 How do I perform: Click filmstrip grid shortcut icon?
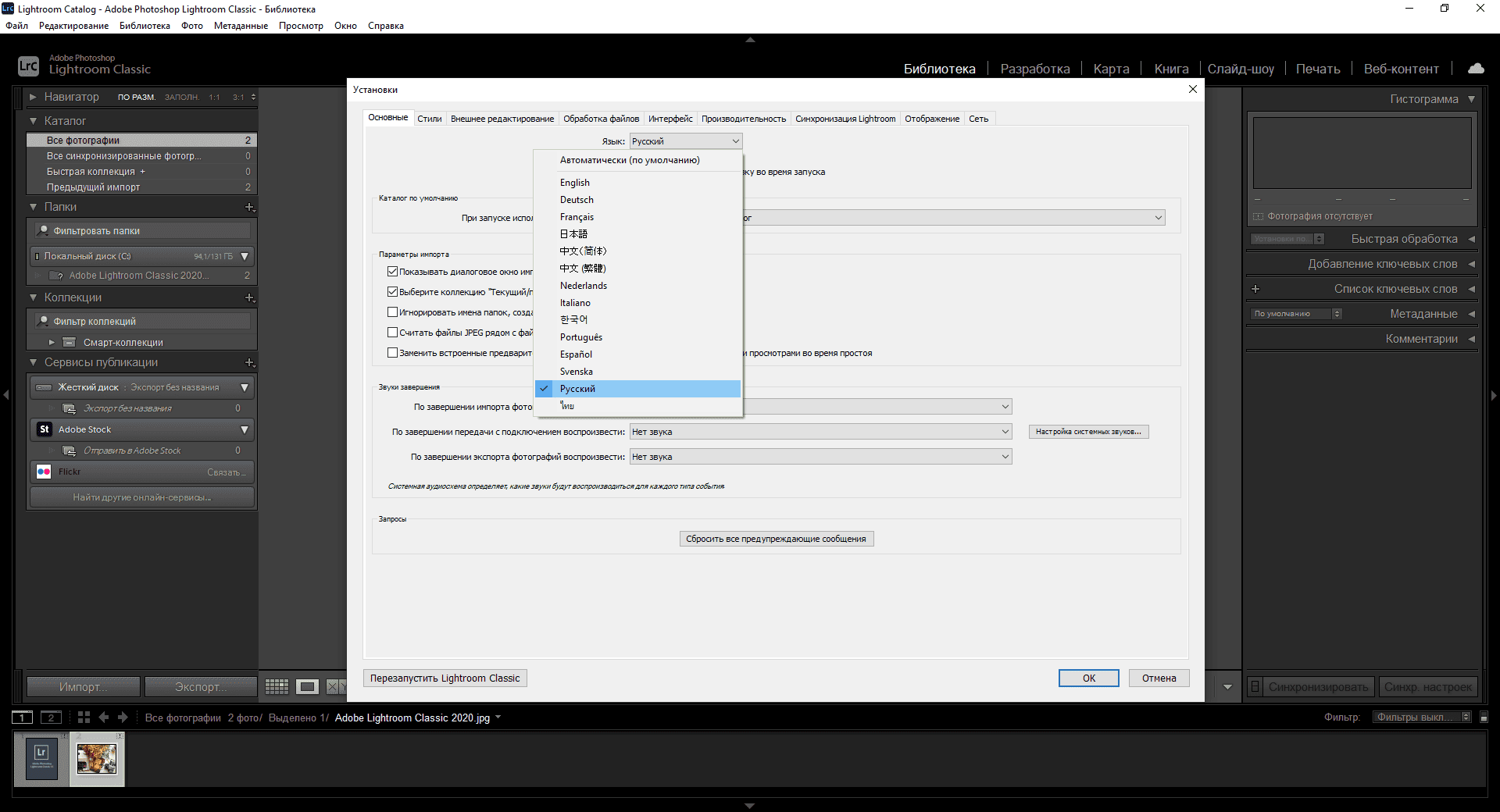tap(84, 718)
